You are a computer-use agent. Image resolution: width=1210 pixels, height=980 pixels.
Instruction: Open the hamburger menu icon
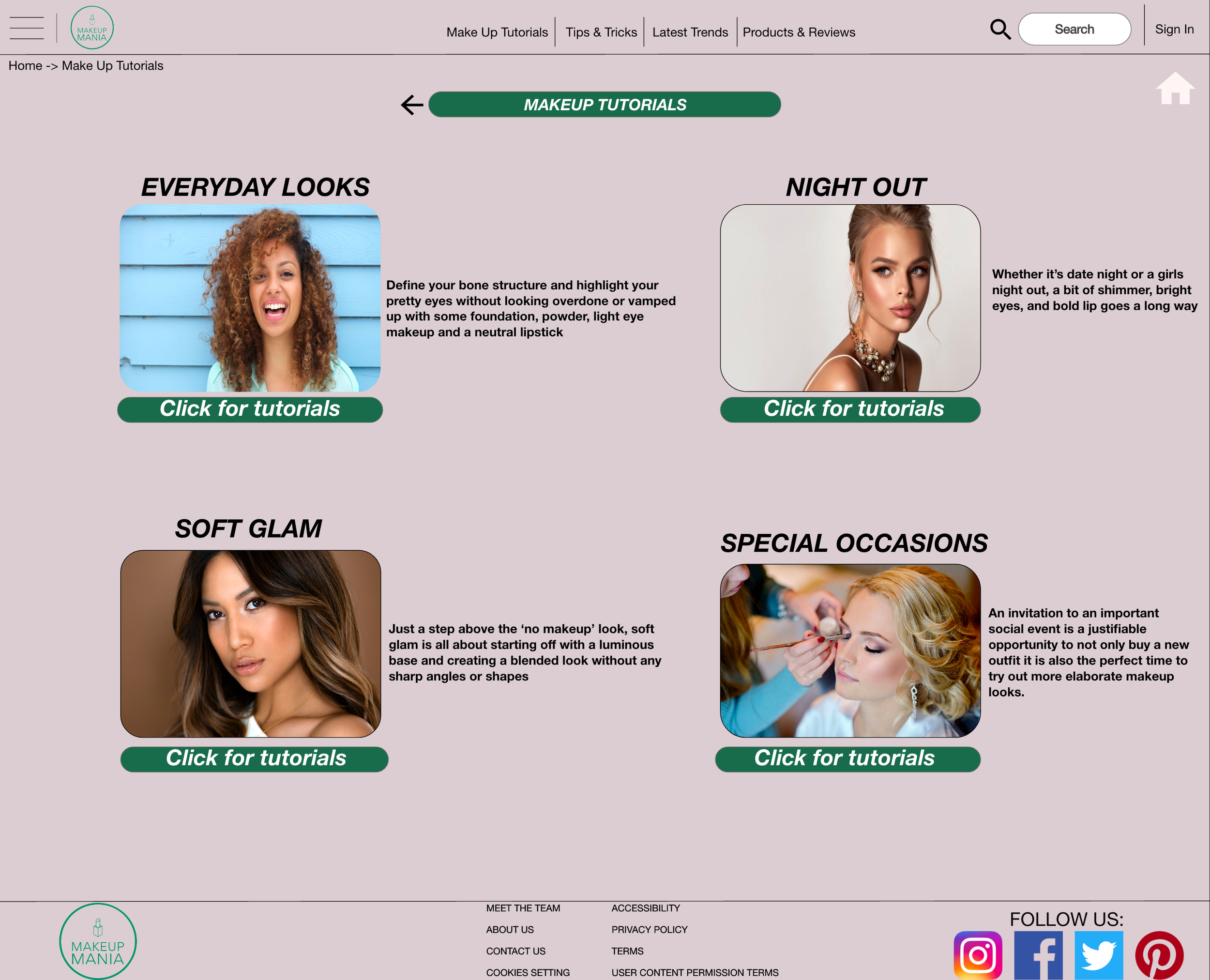27,28
